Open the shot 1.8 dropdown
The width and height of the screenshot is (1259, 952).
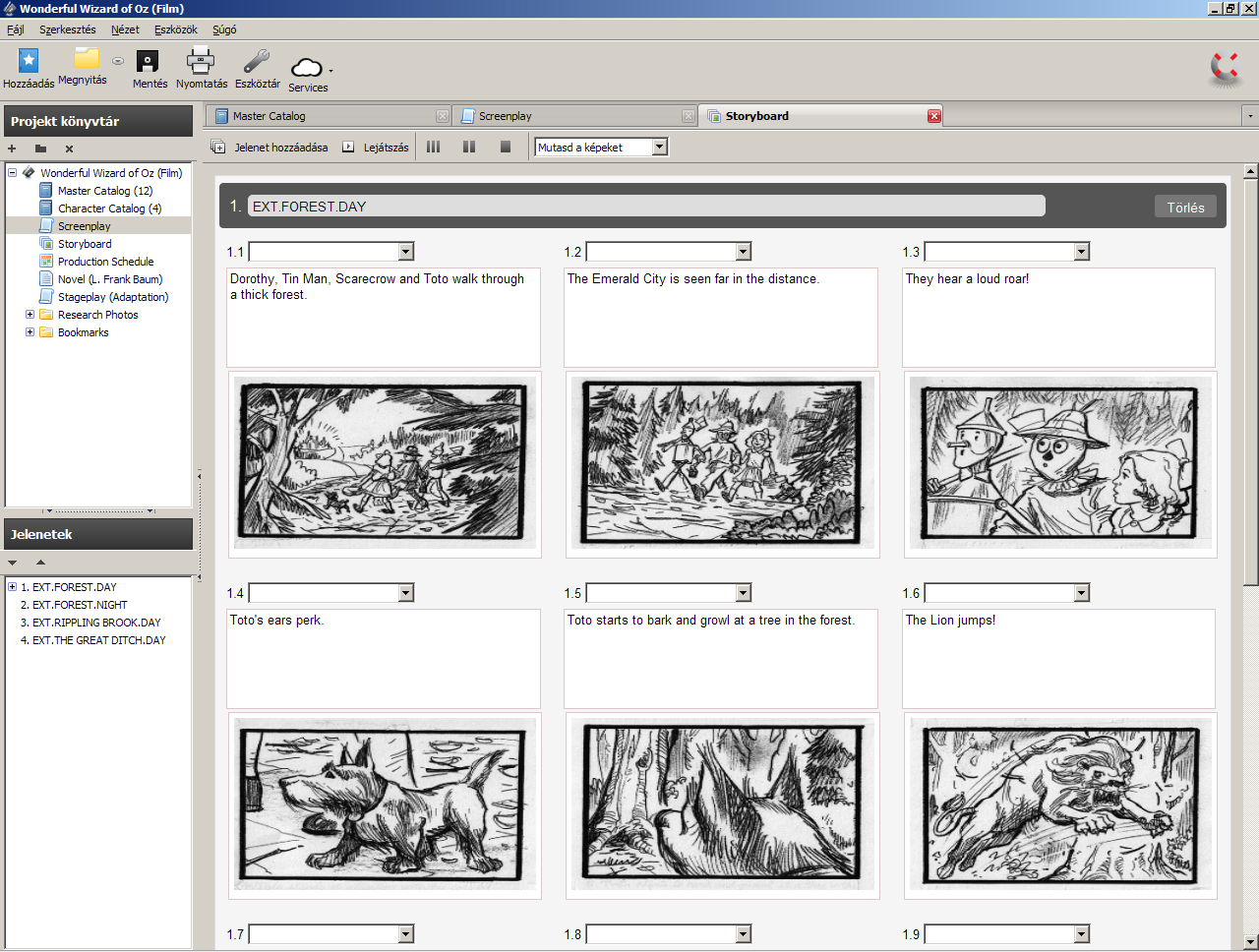click(744, 934)
